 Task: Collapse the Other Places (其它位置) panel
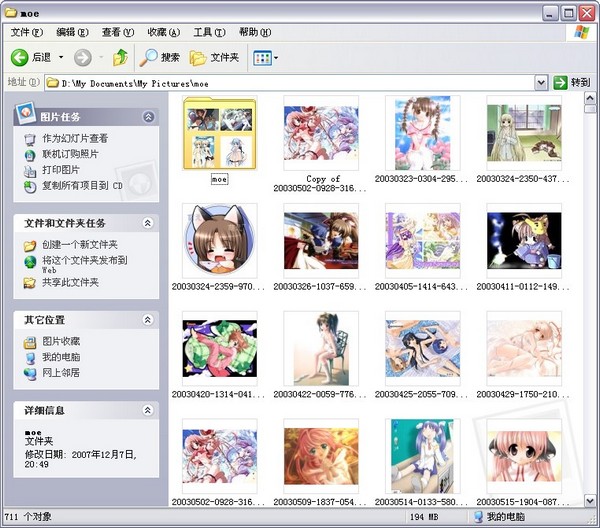[x=148, y=319]
